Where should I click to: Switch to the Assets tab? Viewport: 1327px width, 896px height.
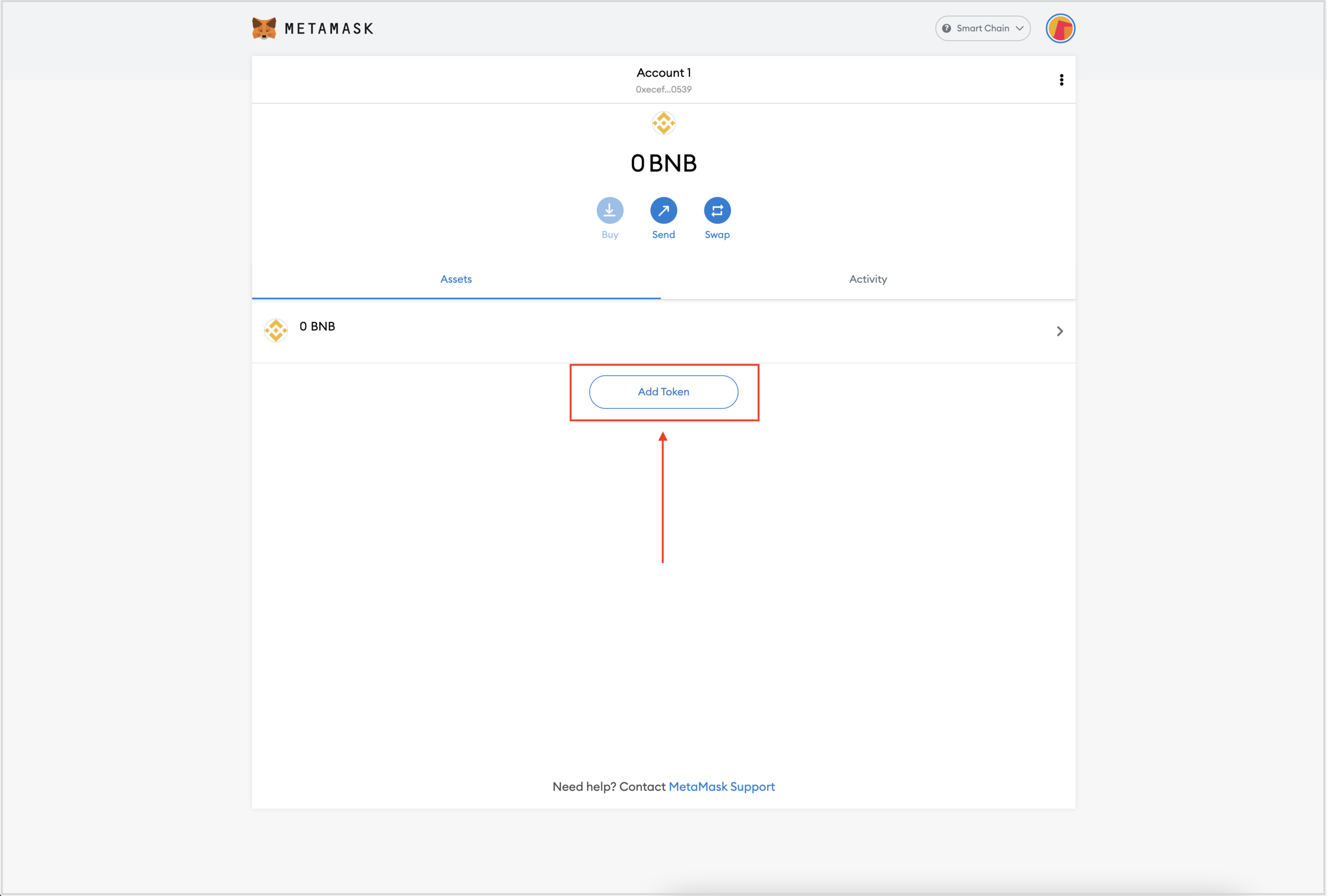(456, 279)
